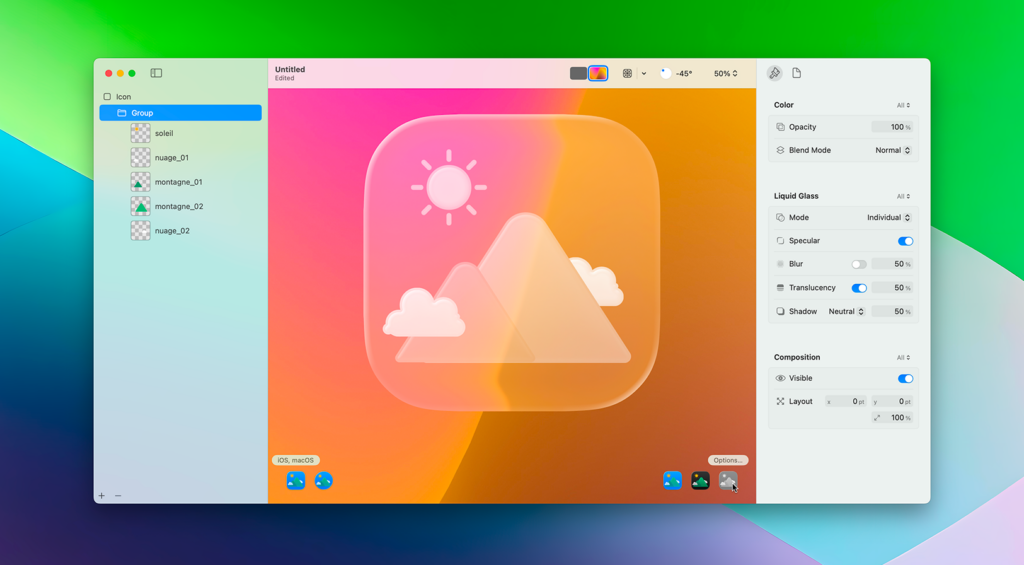Open the Shadow Neutral dropdown
Screen dimensions: 1024x565
coord(846,312)
